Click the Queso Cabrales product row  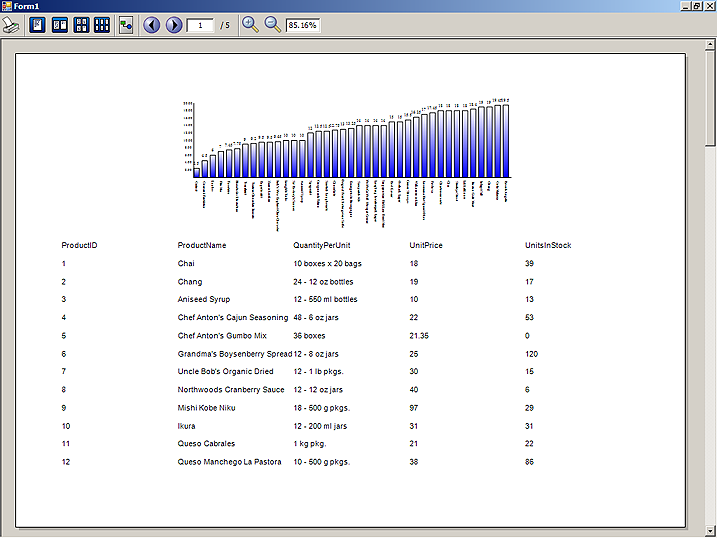click(x=206, y=444)
